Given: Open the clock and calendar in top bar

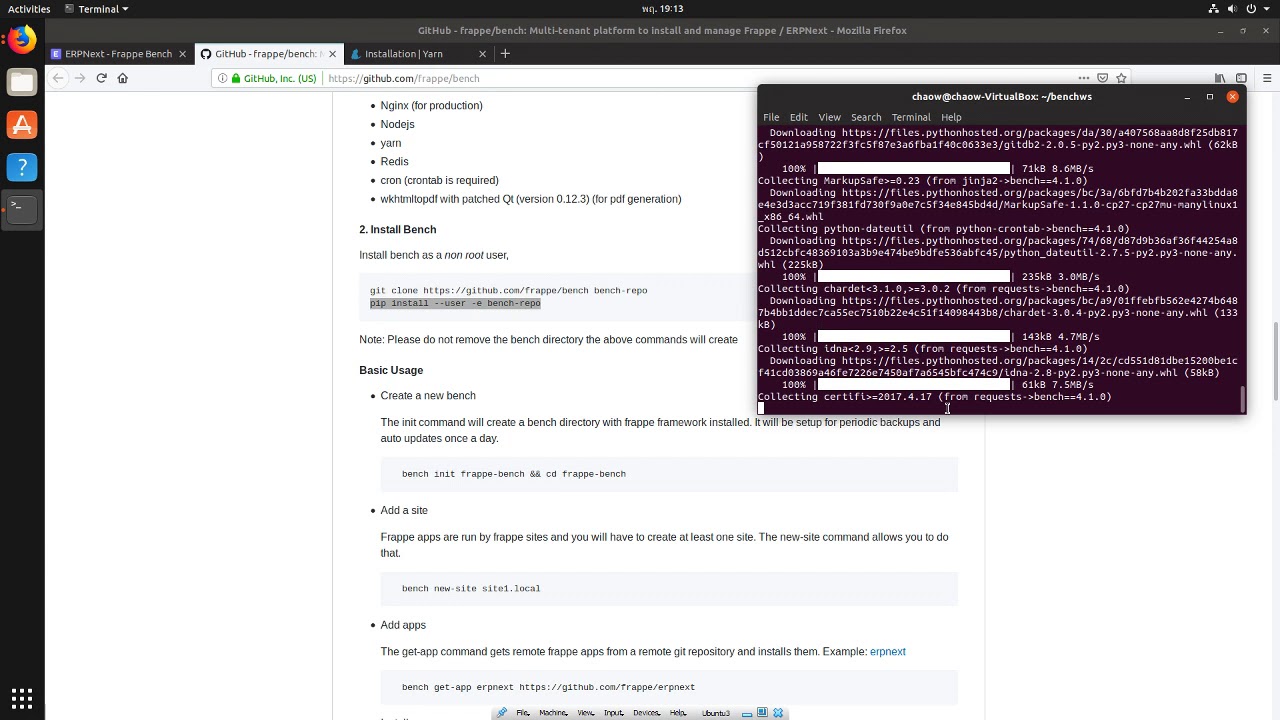Looking at the screenshot, I should coord(663,9).
